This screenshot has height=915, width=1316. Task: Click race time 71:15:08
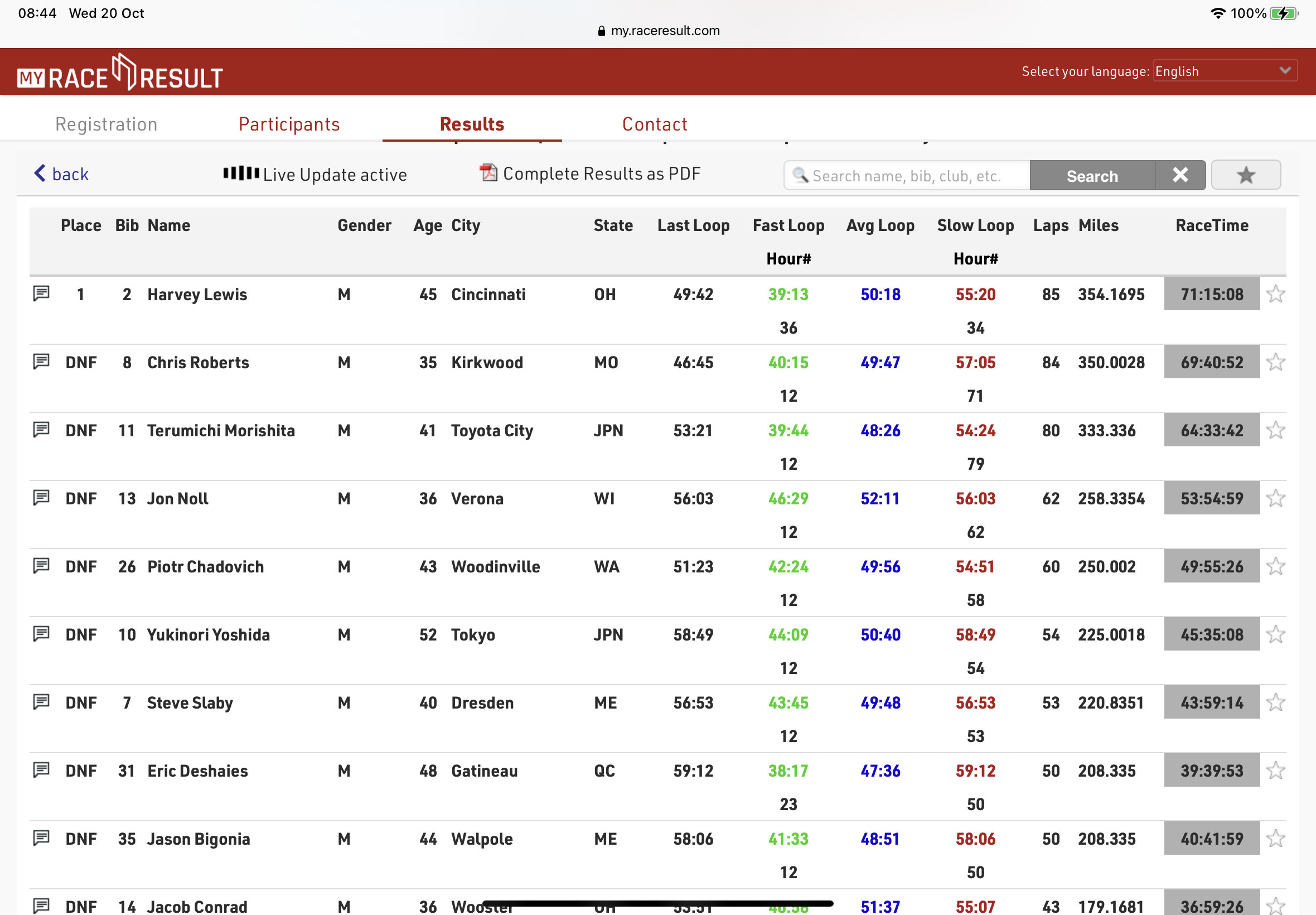(x=1212, y=294)
